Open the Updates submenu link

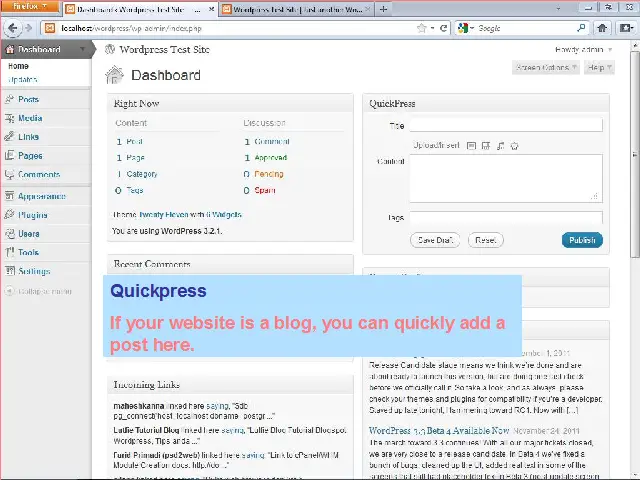[22, 80]
